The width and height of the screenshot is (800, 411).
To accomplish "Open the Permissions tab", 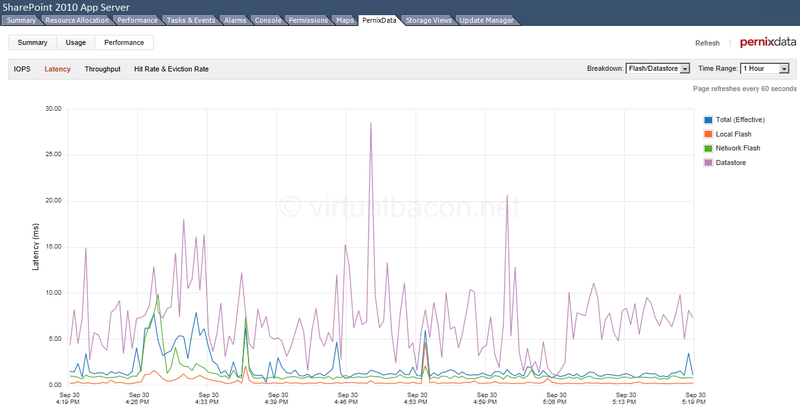I will click(x=308, y=20).
